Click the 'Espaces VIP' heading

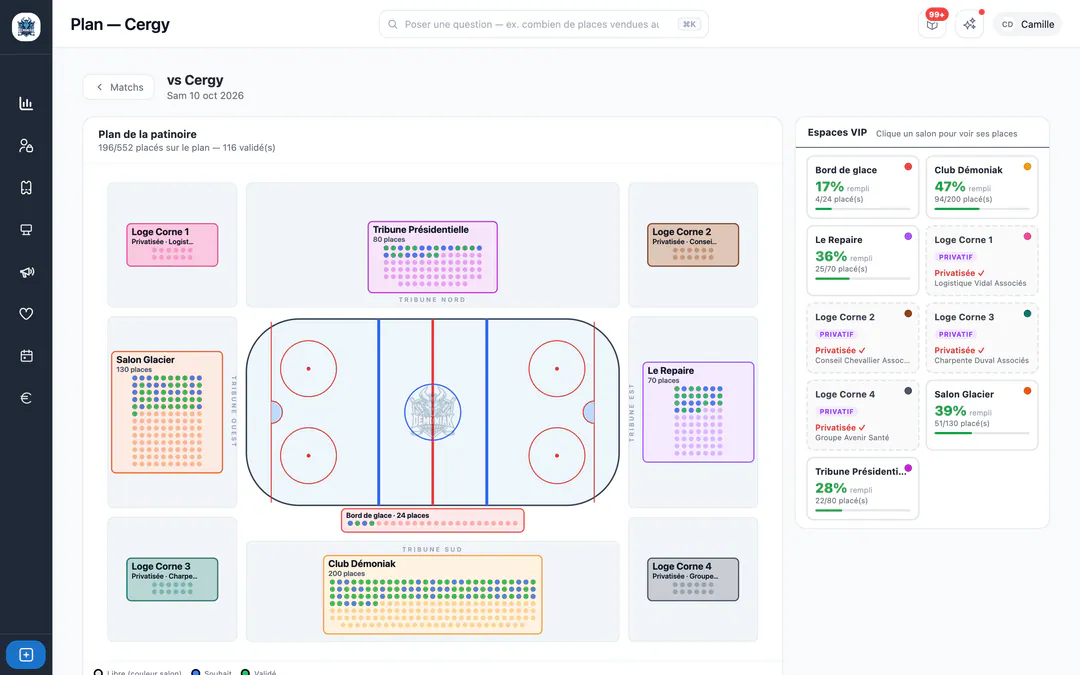tap(837, 132)
